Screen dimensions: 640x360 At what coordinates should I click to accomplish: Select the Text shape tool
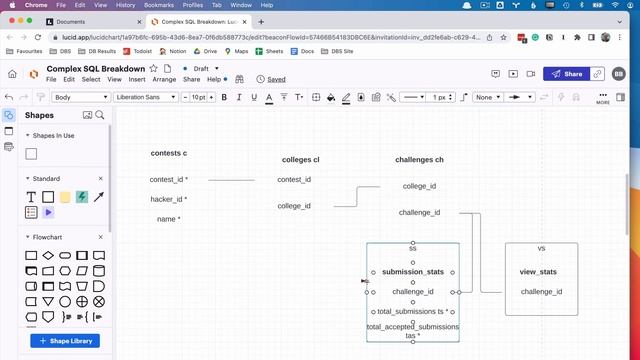pos(31,197)
